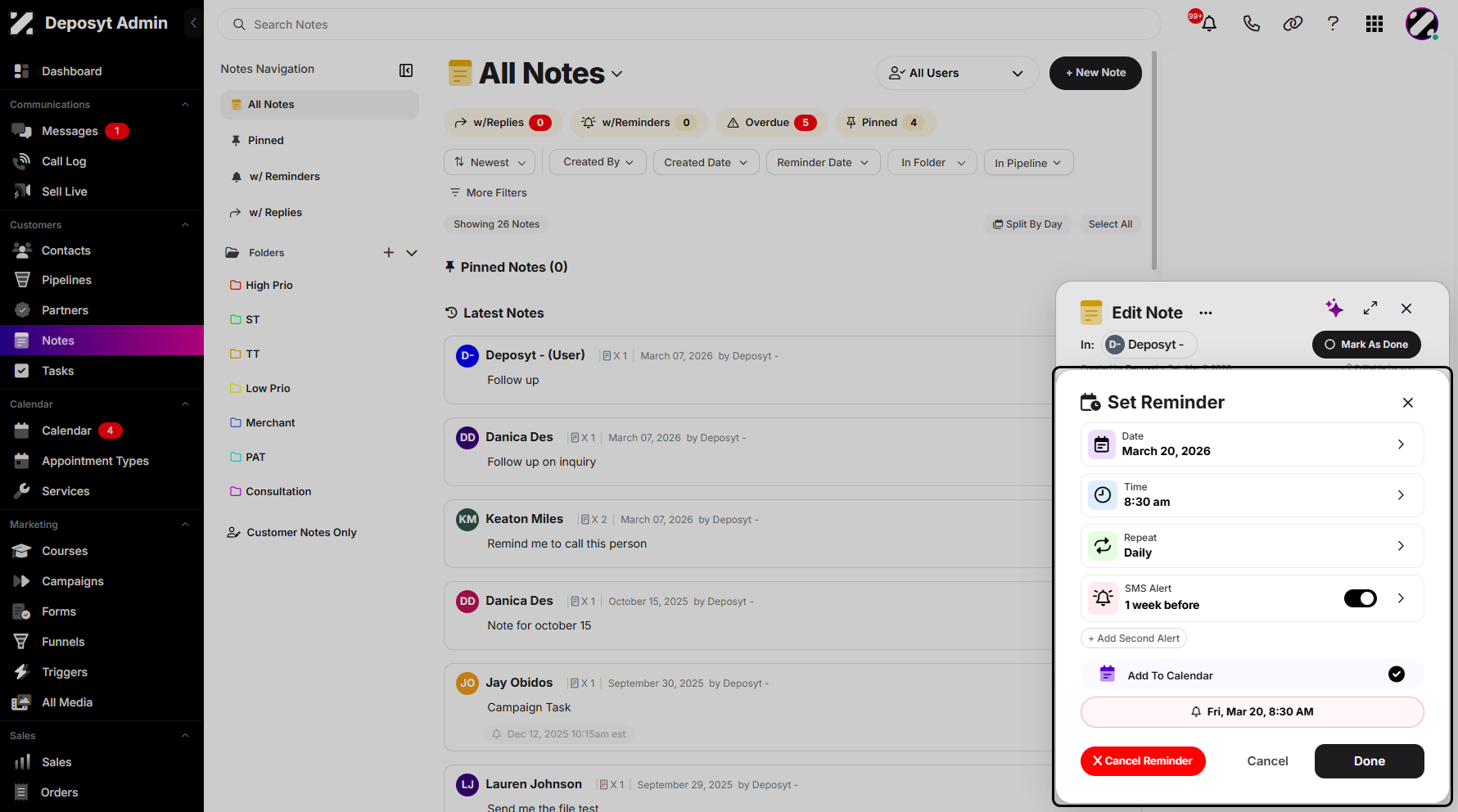Open the user profile avatar
1458x812 pixels.
click(x=1422, y=24)
